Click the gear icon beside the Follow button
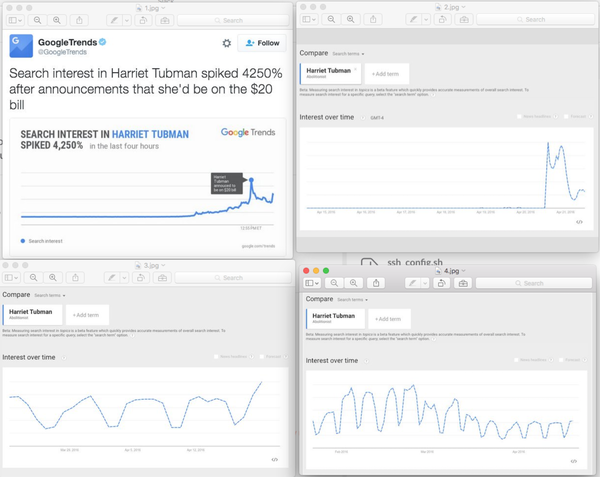This screenshot has width=600, height=477. tap(227, 43)
